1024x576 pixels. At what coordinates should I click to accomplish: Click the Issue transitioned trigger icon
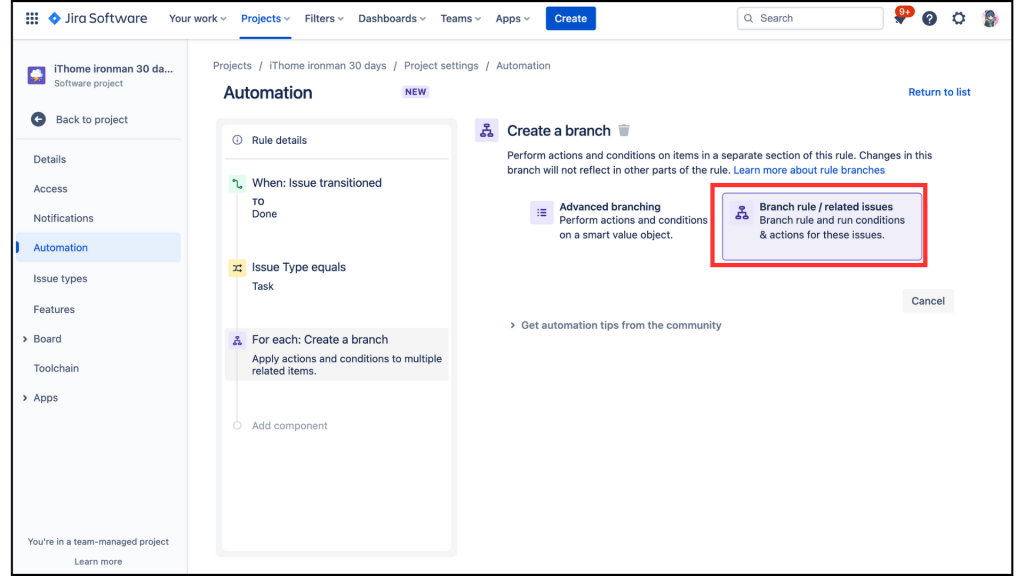point(237,184)
